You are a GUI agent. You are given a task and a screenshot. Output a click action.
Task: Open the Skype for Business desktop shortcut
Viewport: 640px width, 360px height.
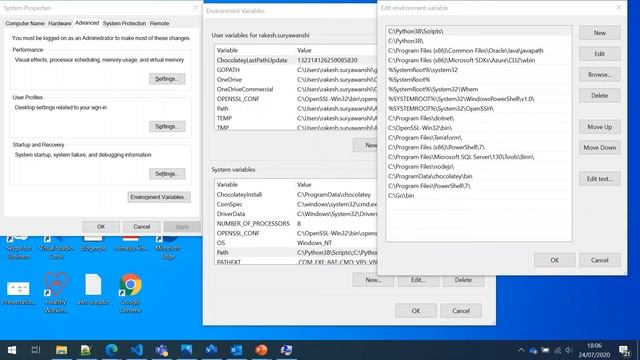(x=18, y=248)
